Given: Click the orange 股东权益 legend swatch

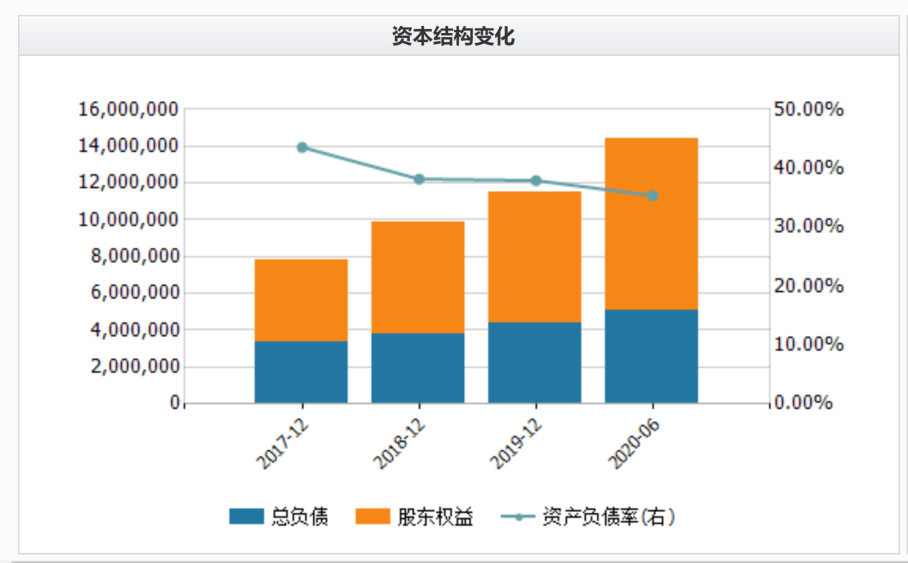Looking at the screenshot, I should (372, 516).
